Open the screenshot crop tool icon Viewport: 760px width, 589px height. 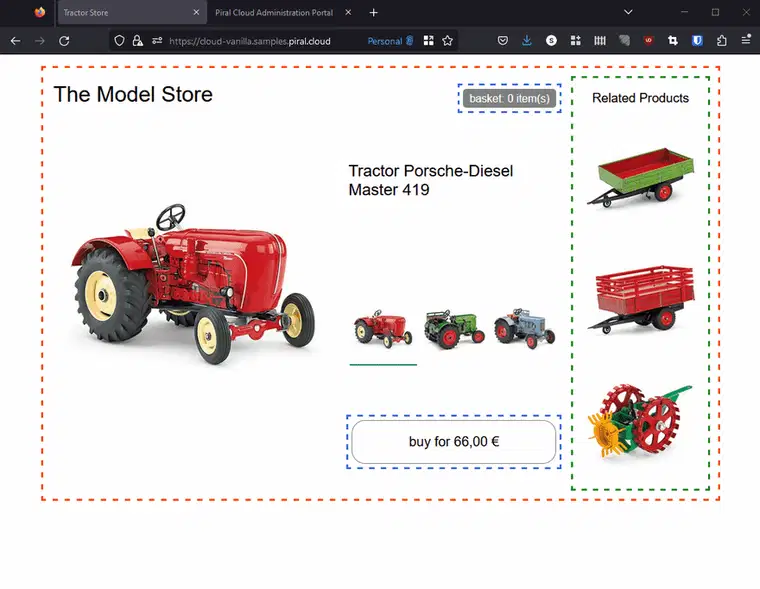click(x=673, y=41)
